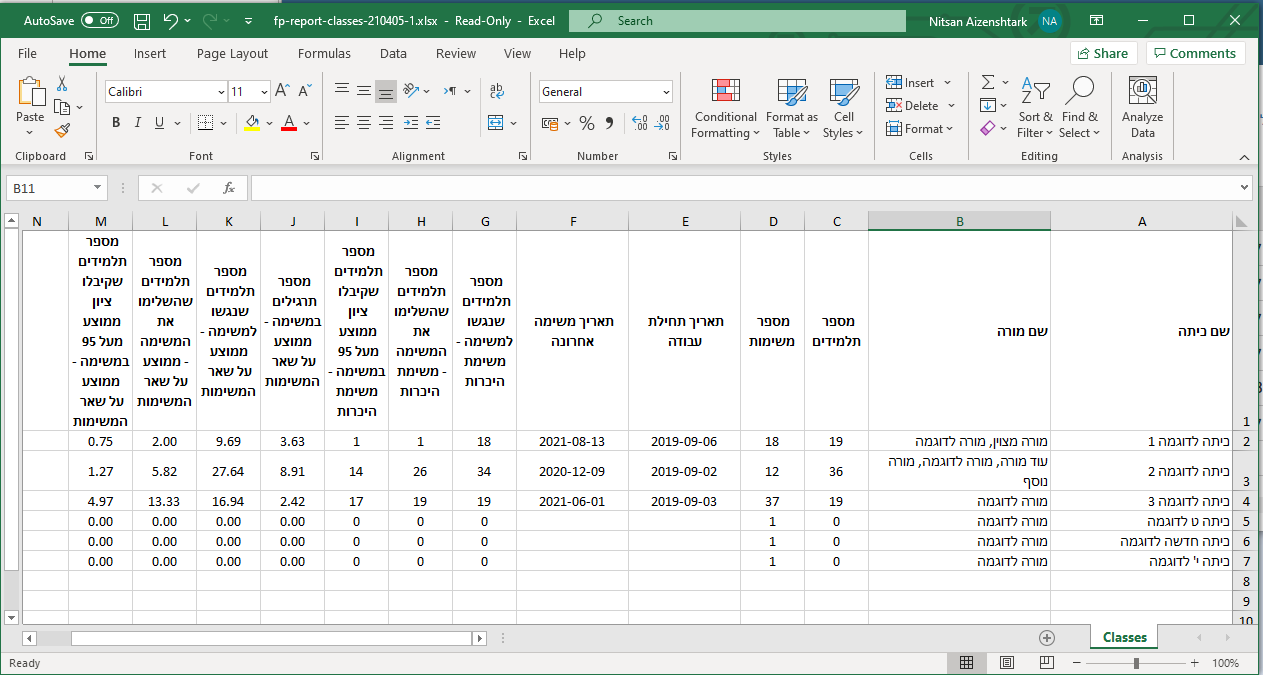Click the Format Painter brush icon
The height and width of the screenshot is (675, 1263).
click(62, 131)
